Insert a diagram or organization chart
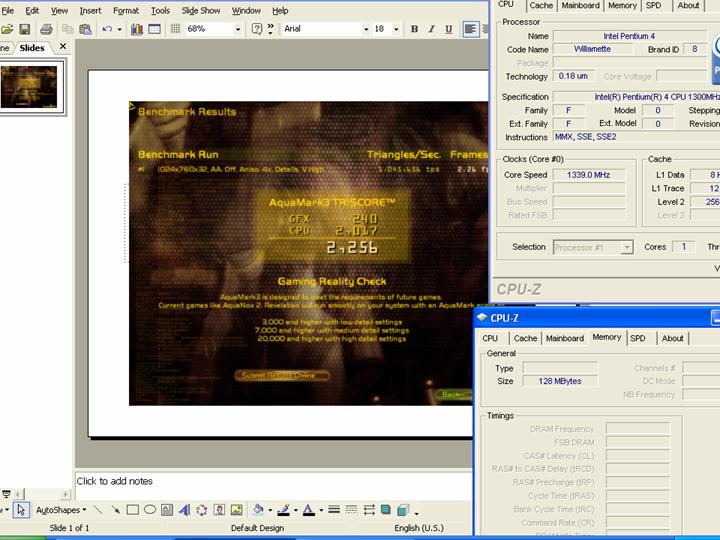Image resolution: width=720 pixels, height=540 pixels. (202, 510)
